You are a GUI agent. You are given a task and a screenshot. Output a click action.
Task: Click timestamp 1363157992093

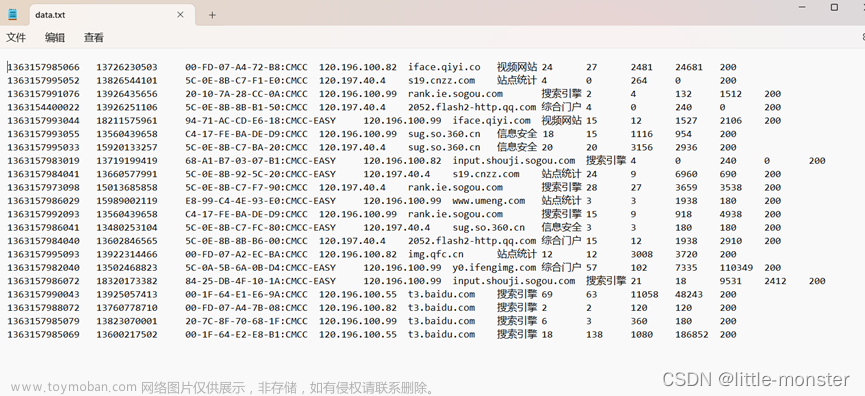[44, 214]
